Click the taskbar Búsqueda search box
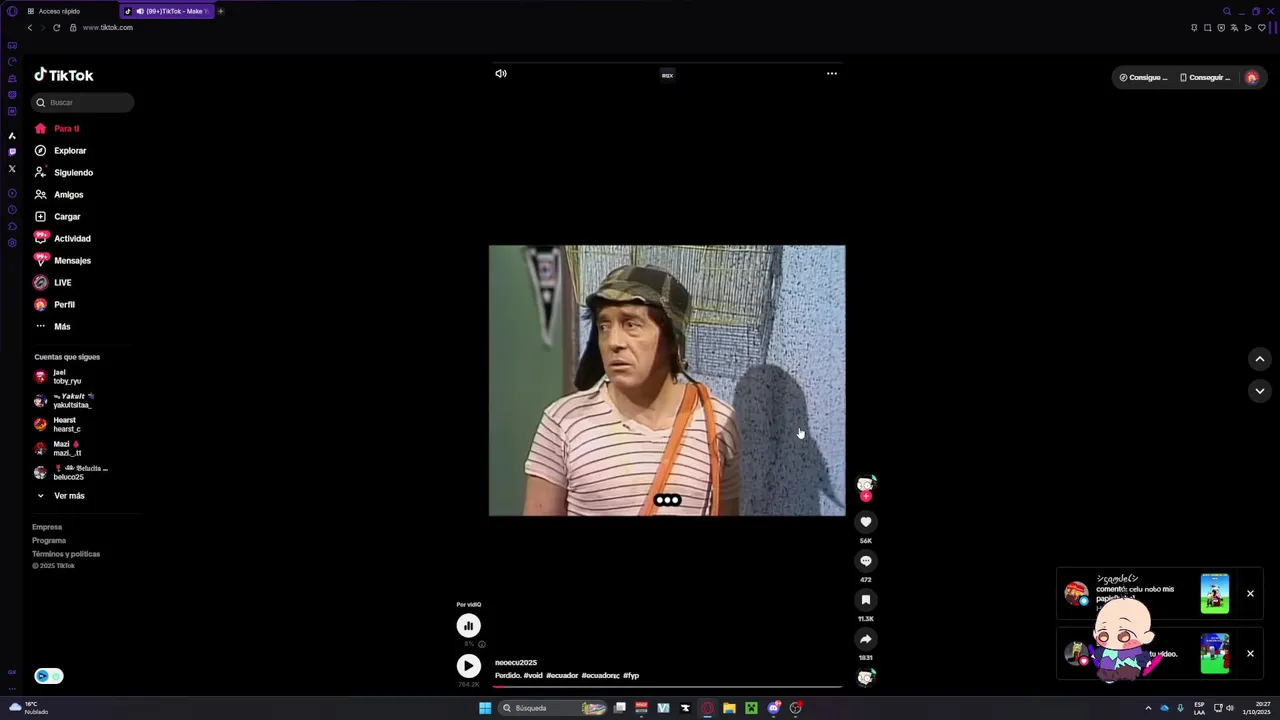1280x720 pixels. point(553,708)
